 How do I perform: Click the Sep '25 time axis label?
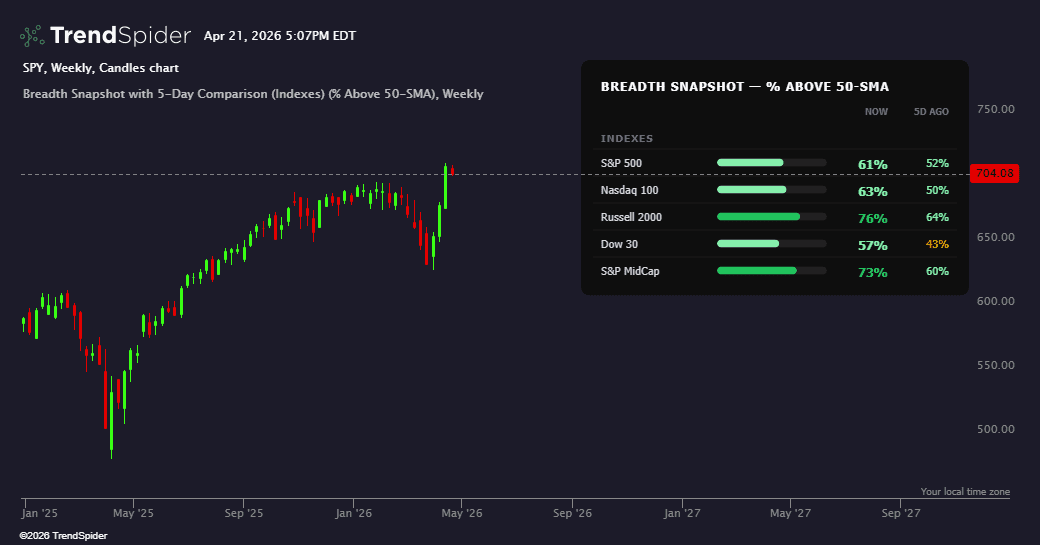coord(243,513)
